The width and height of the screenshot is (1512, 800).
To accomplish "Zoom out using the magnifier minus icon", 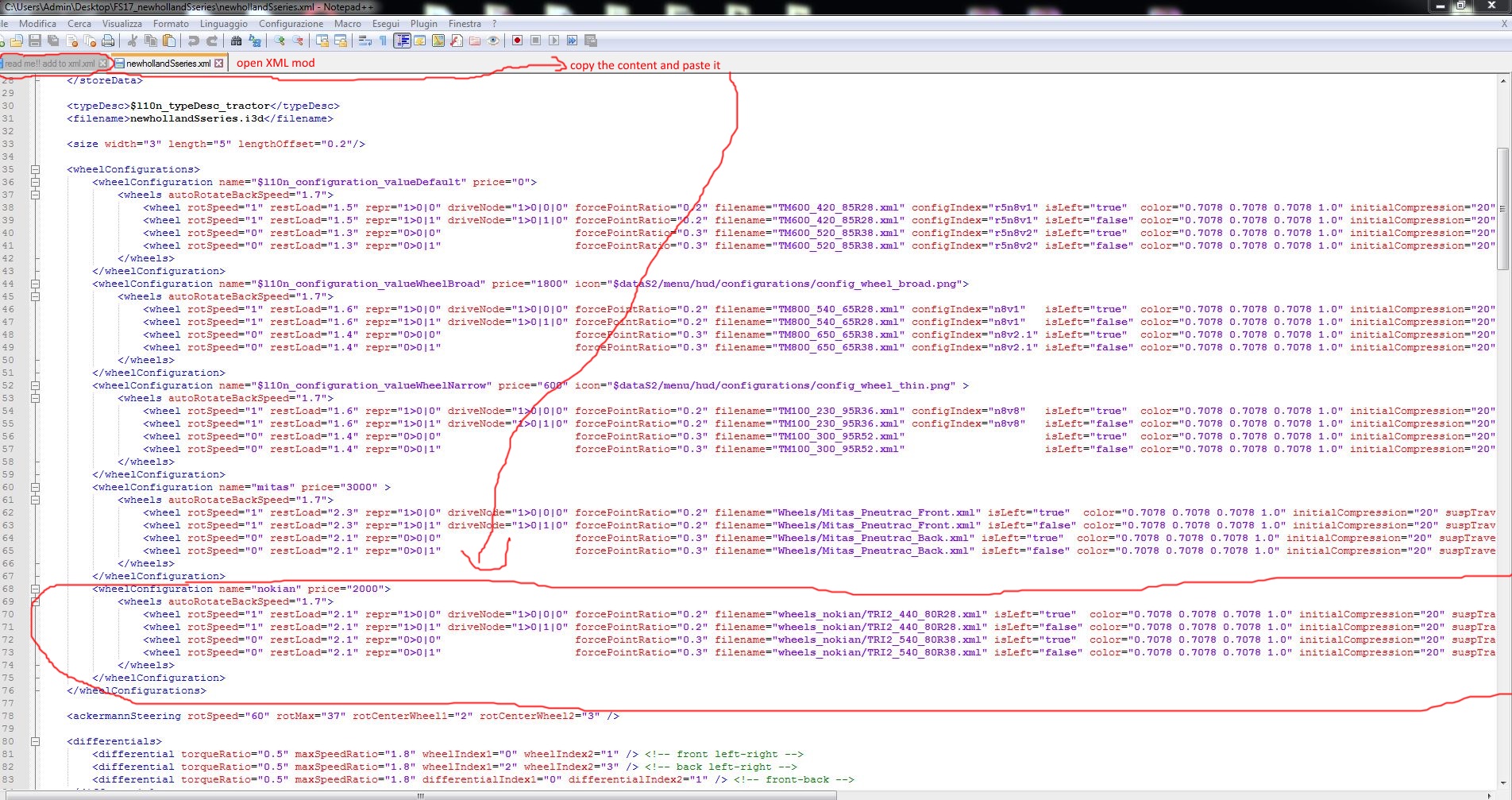I will (x=297, y=41).
